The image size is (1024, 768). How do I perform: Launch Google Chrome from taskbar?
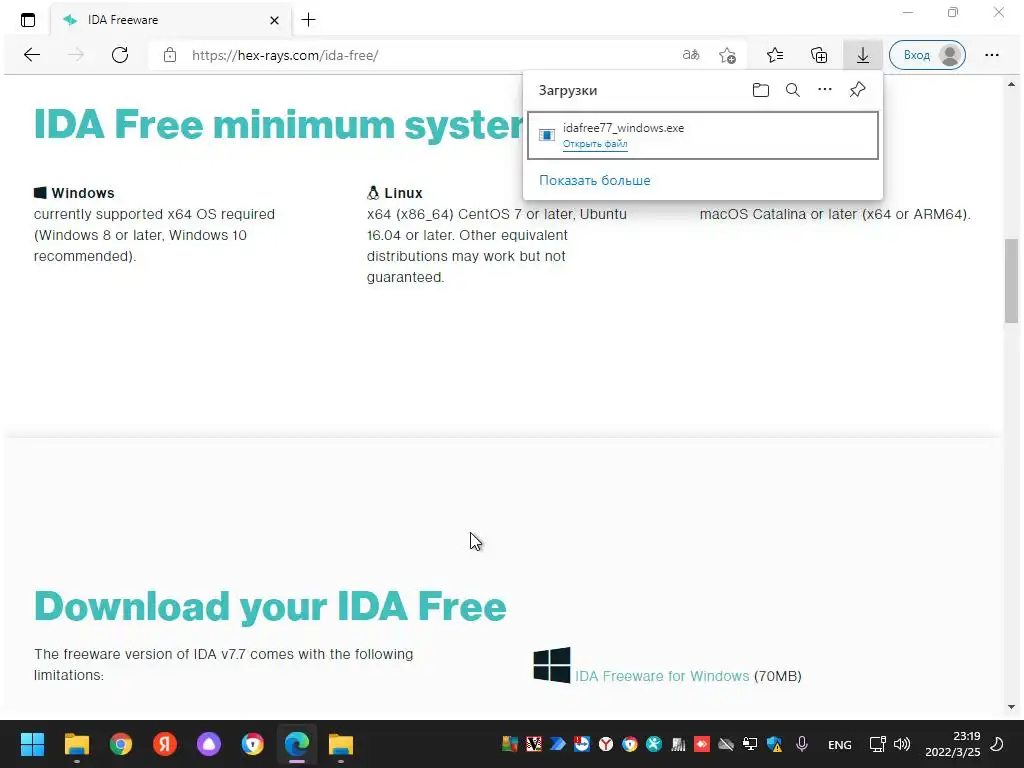coord(121,744)
